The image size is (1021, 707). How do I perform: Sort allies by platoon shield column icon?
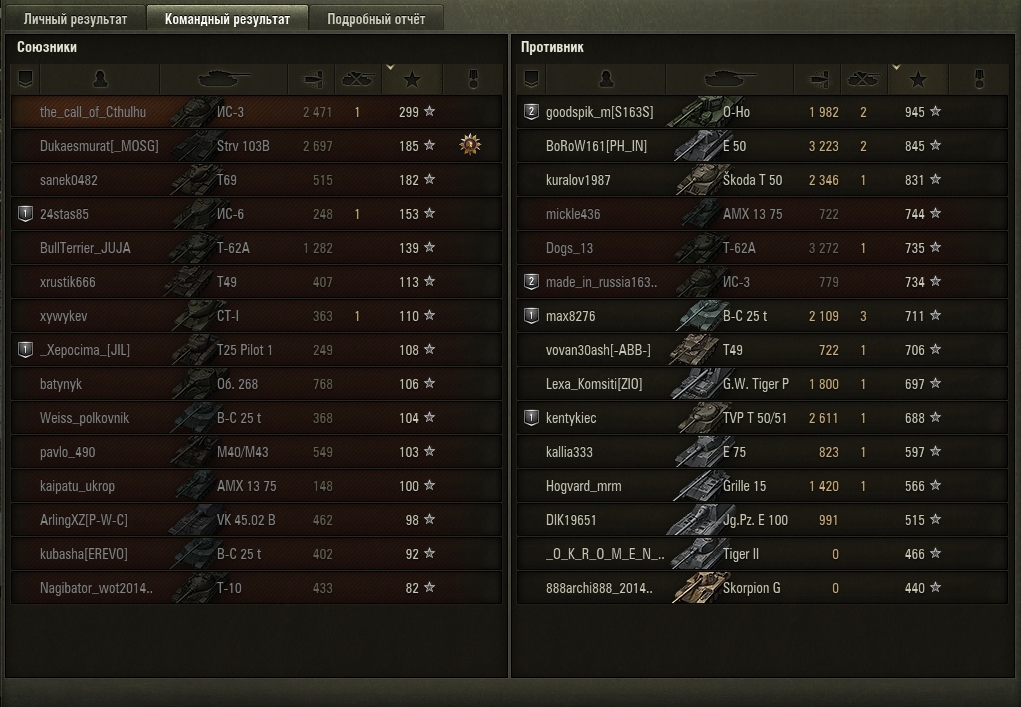(x=25, y=79)
